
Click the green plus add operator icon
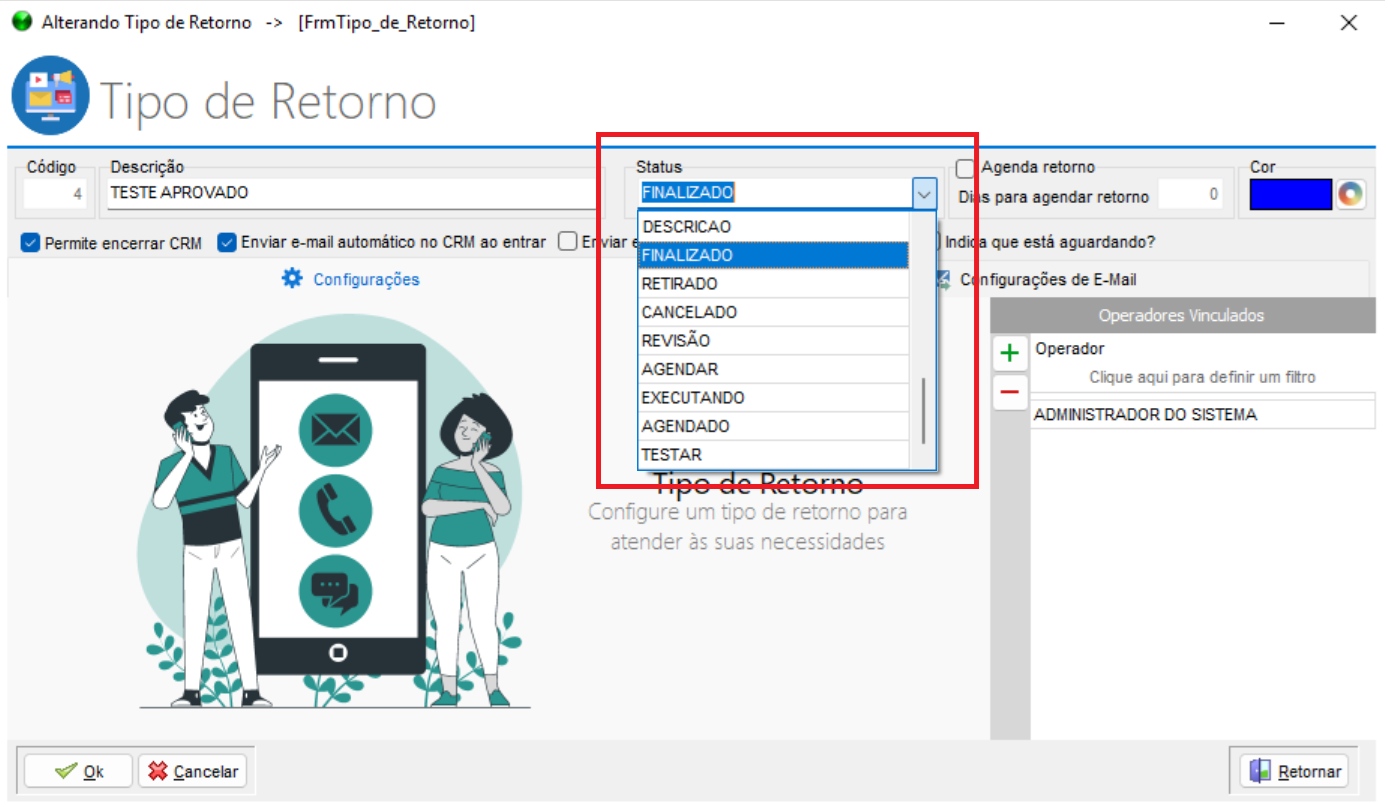point(1010,353)
